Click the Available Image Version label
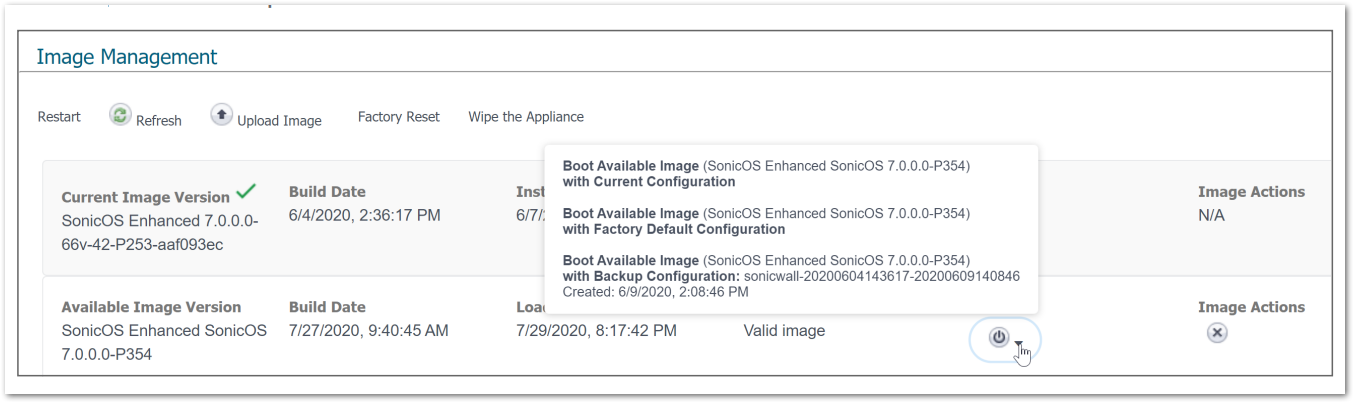Image resolution: width=1354 pixels, height=403 pixels. click(151, 307)
